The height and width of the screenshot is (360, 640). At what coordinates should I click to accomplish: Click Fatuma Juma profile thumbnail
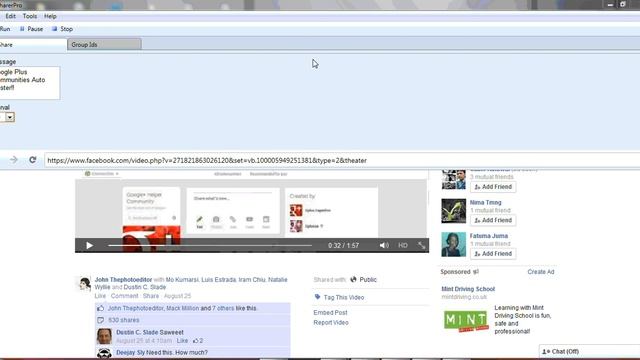click(x=453, y=244)
